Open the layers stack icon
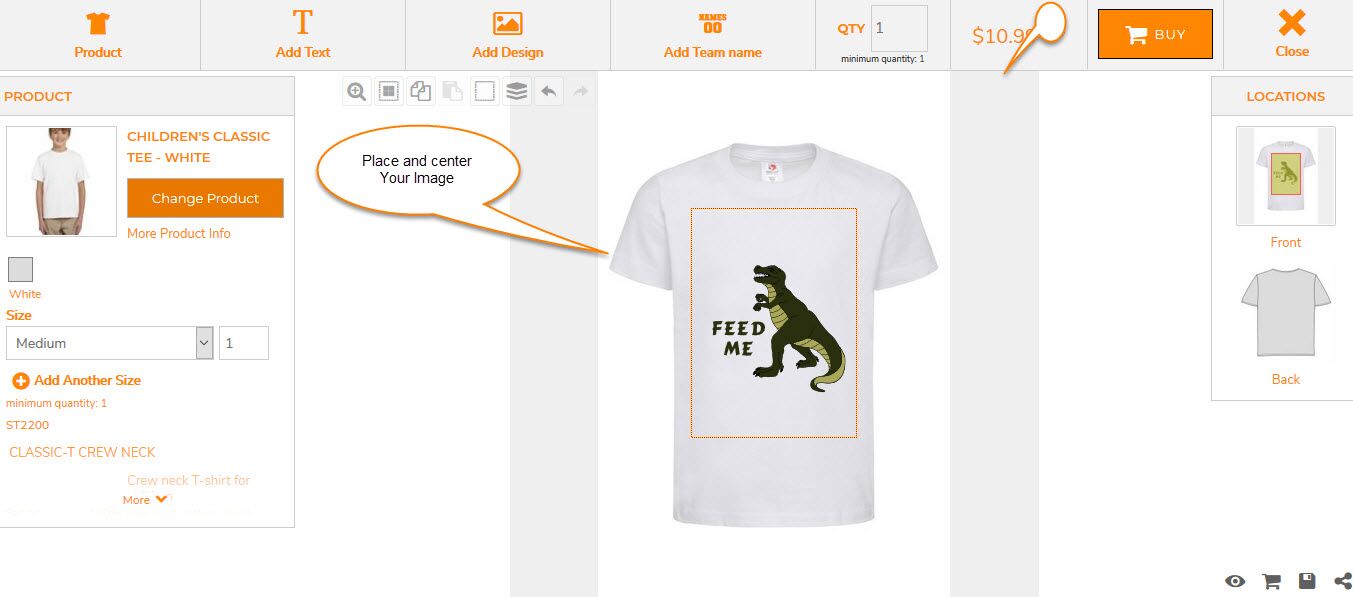Screen dimensions: 1353x597 516,92
